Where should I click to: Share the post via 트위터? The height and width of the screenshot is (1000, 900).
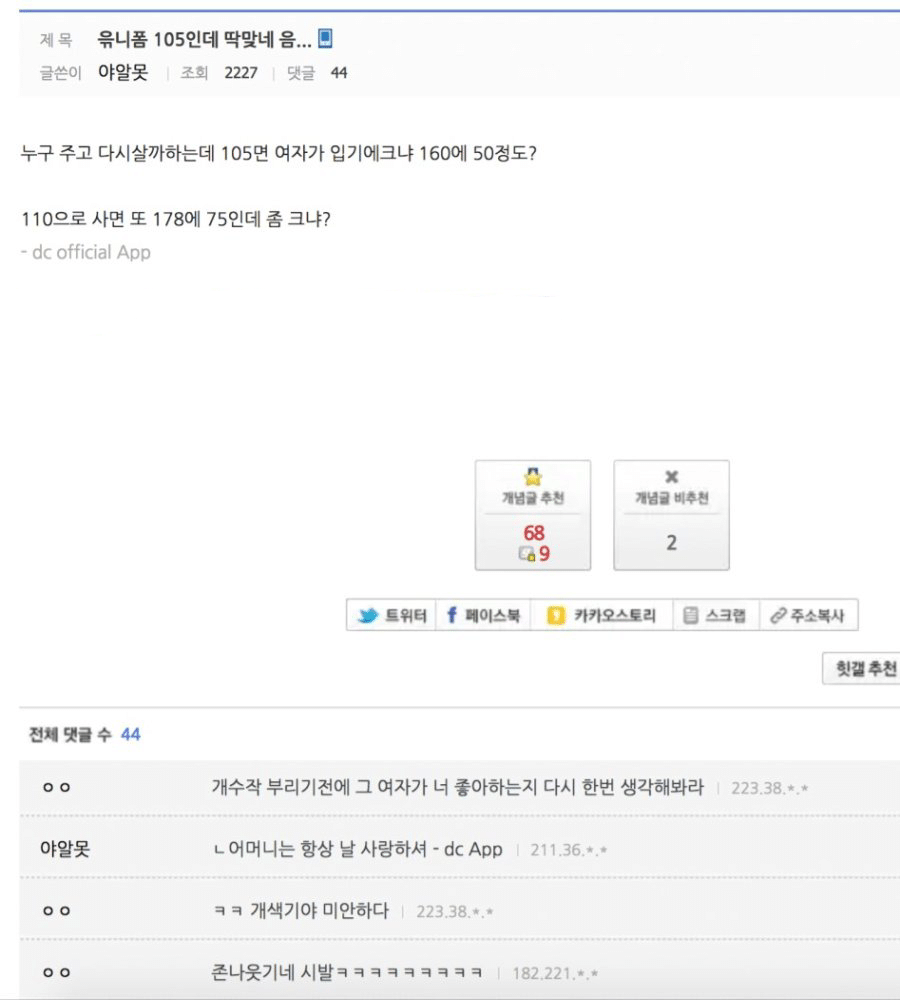point(392,615)
